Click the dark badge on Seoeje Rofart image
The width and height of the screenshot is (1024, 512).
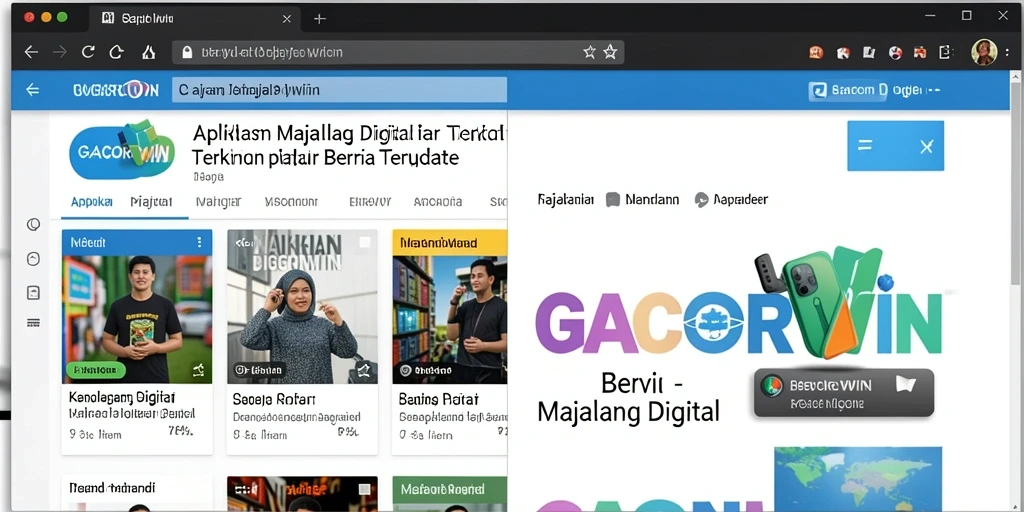click(258, 370)
